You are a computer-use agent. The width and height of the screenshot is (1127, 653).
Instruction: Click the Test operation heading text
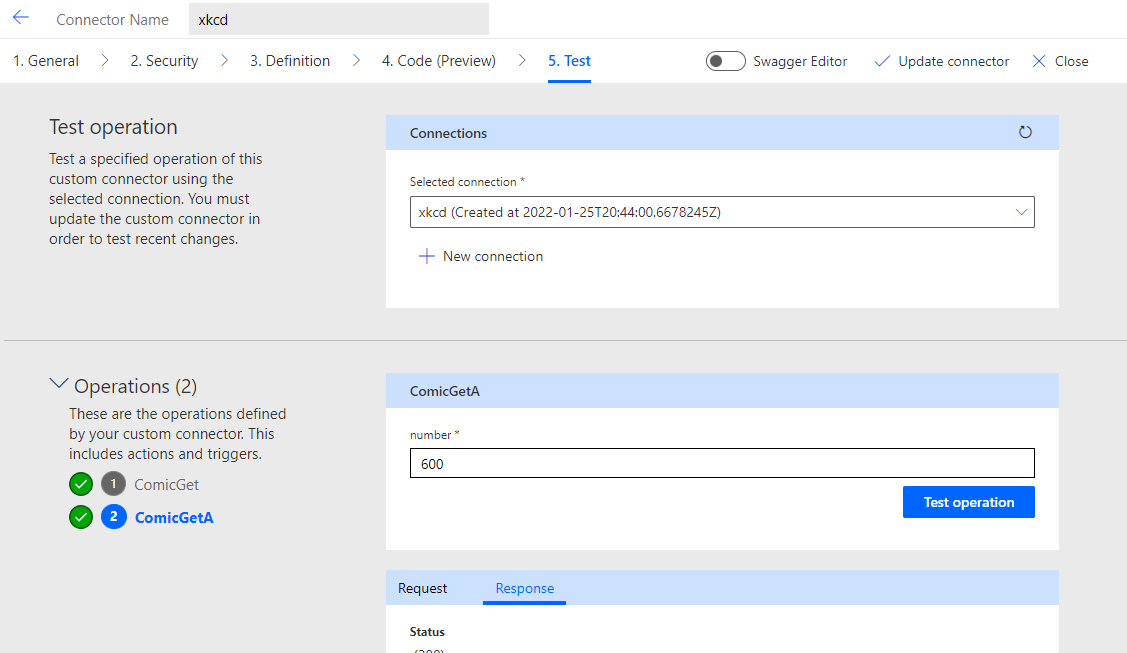pos(113,127)
